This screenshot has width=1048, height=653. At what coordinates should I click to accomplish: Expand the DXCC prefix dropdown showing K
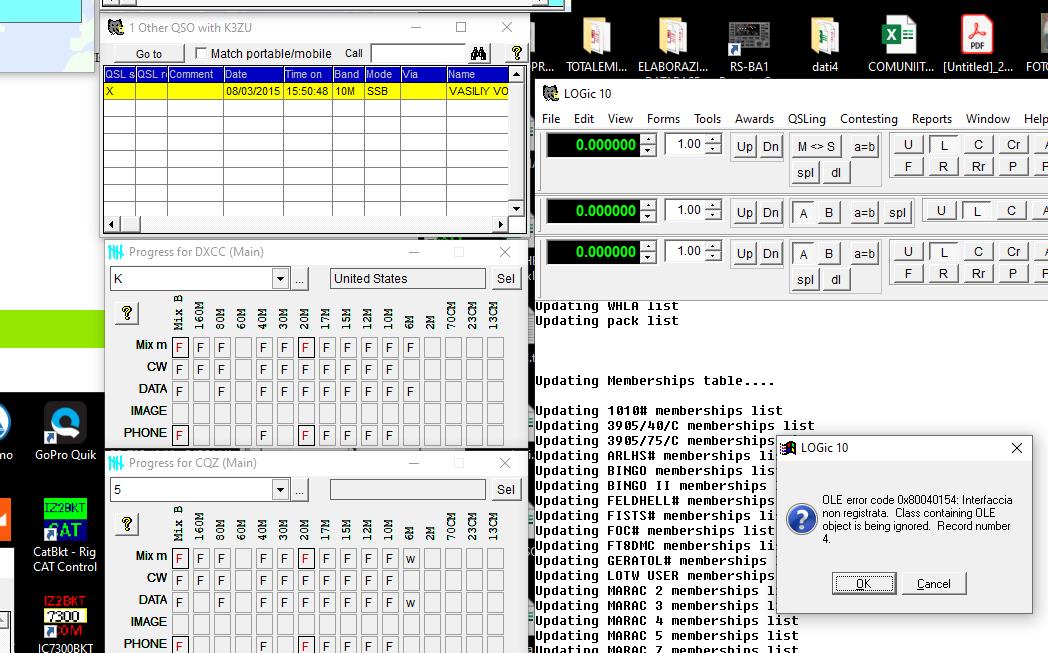pyautogui.click(x=280, y=279)
